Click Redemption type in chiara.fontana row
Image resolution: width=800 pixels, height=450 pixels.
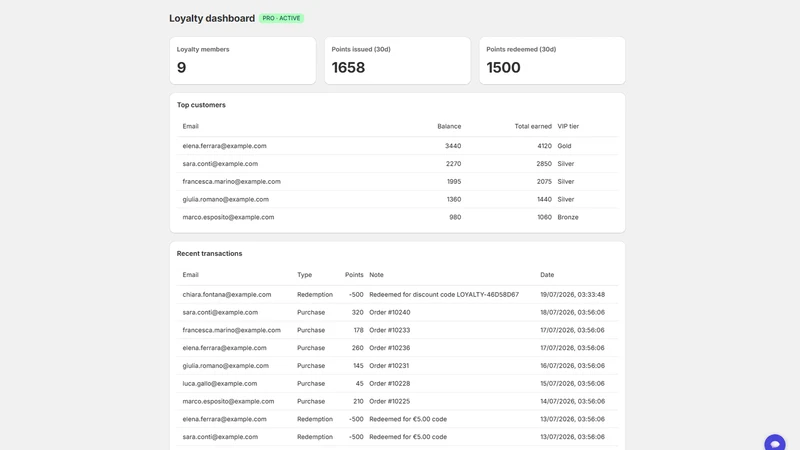[315, 295]
